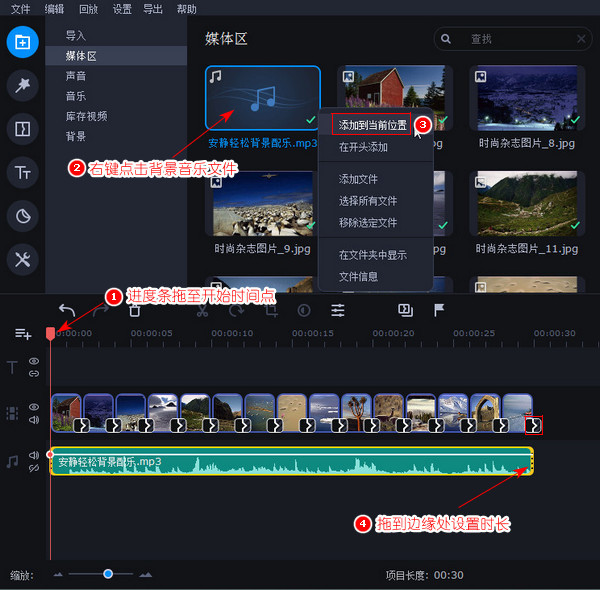Choose 添加文件 in context menu
600x590 pixels.
point(376,179)
